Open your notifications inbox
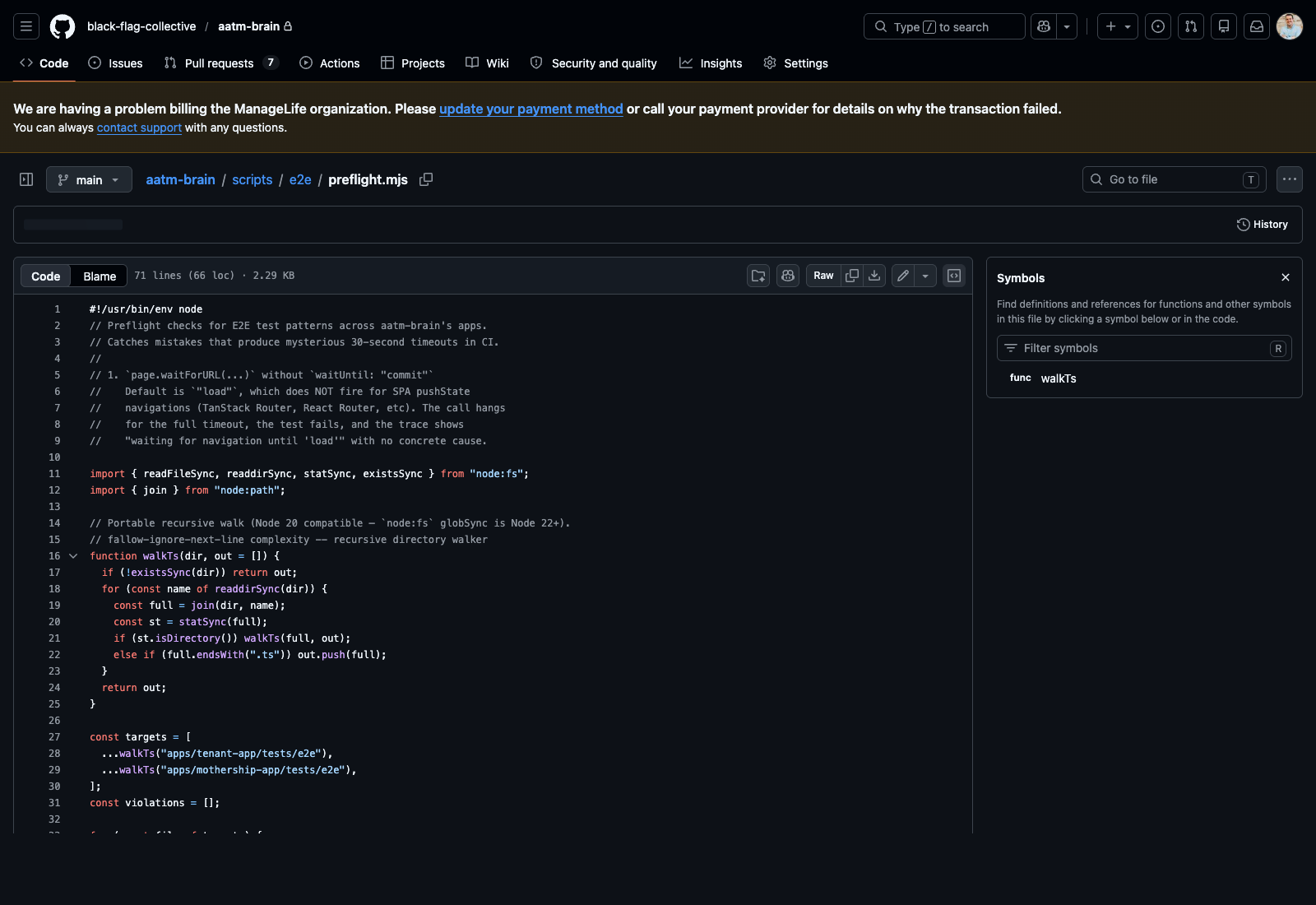Viewport: 1316px width, 905px height. click(1256, 26)
